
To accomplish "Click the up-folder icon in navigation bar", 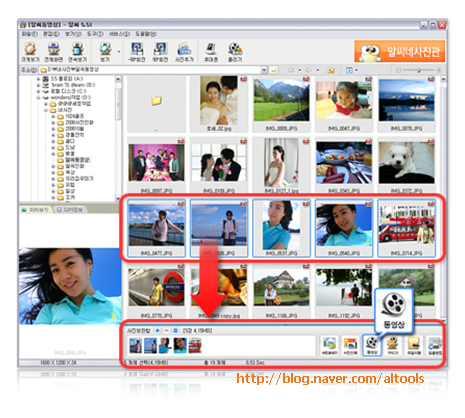I will [x=331, y=70].
